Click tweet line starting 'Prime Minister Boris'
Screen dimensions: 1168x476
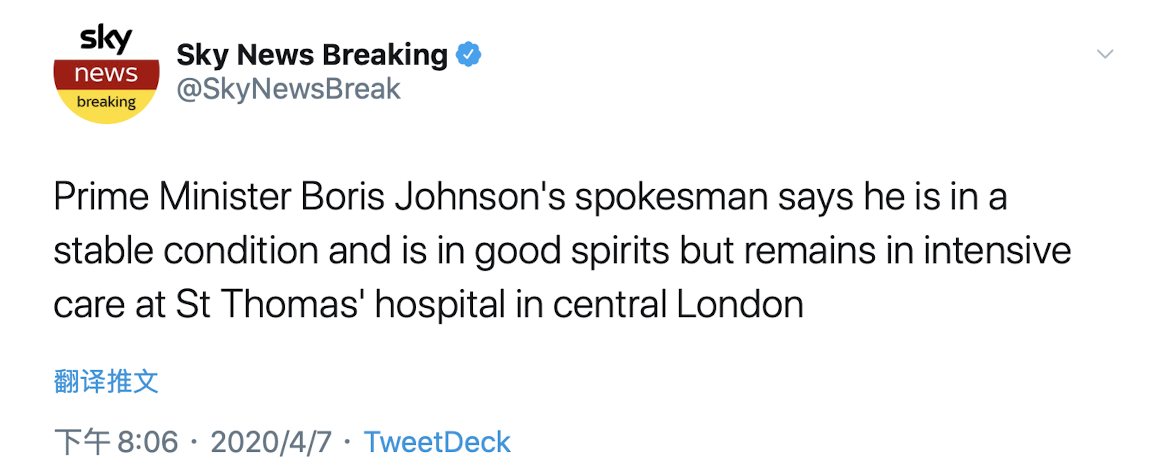tap(530, 197)
